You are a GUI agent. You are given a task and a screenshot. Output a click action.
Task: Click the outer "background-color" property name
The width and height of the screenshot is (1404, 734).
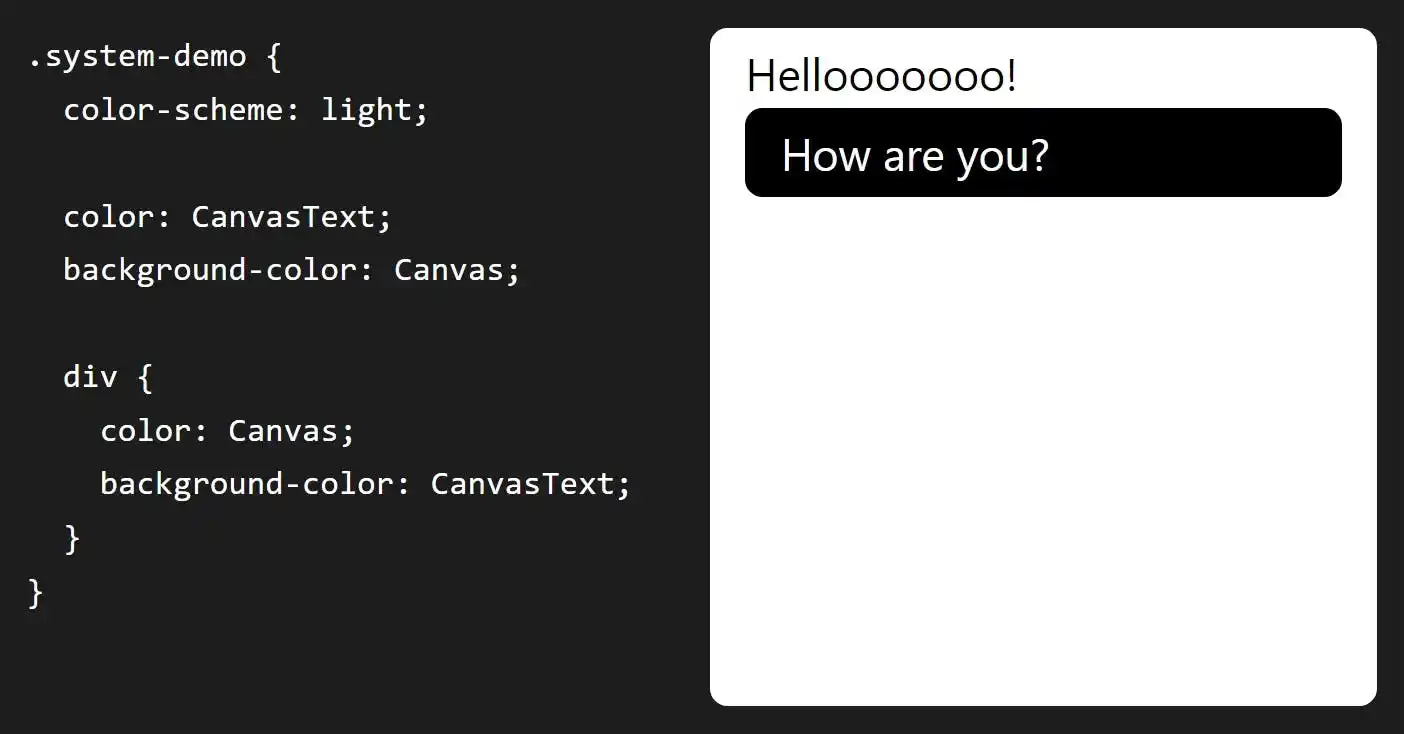pyautogui.click(x=209, y=270)
